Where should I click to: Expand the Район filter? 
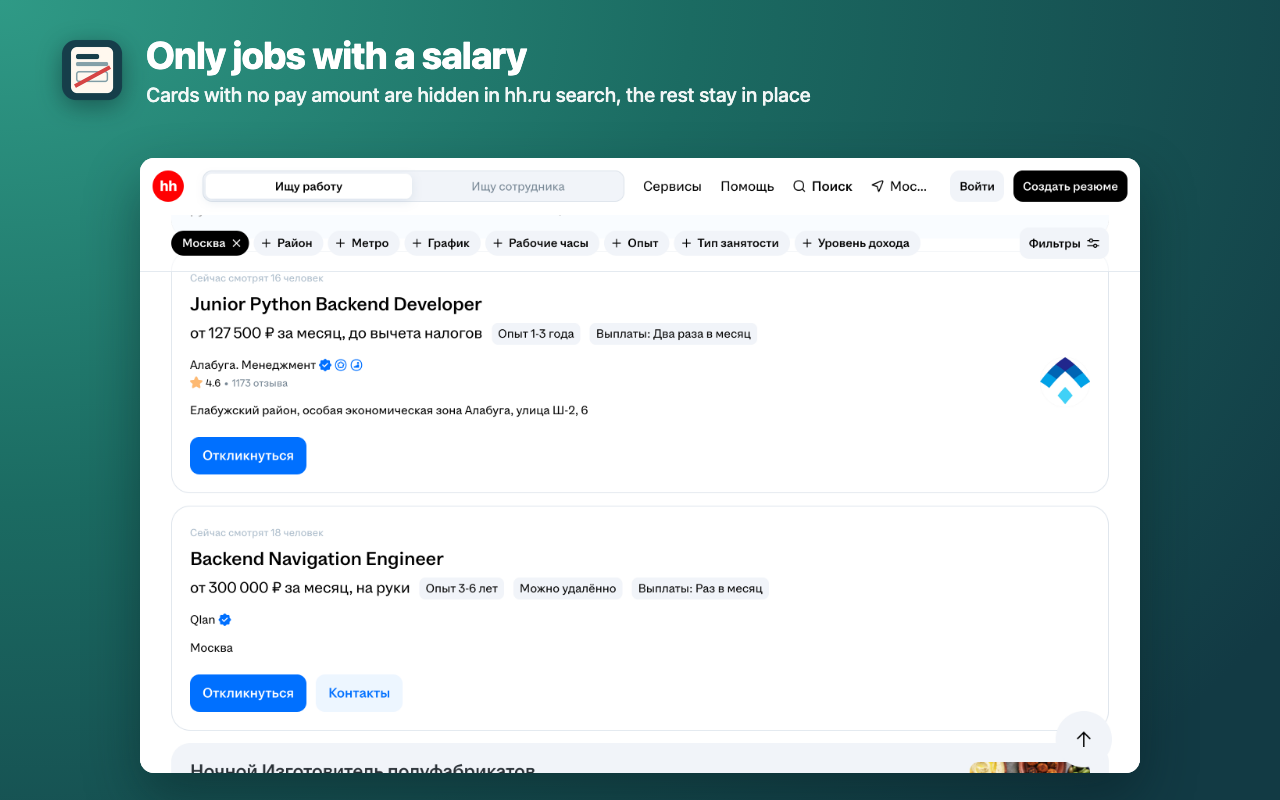coord(288,243)
